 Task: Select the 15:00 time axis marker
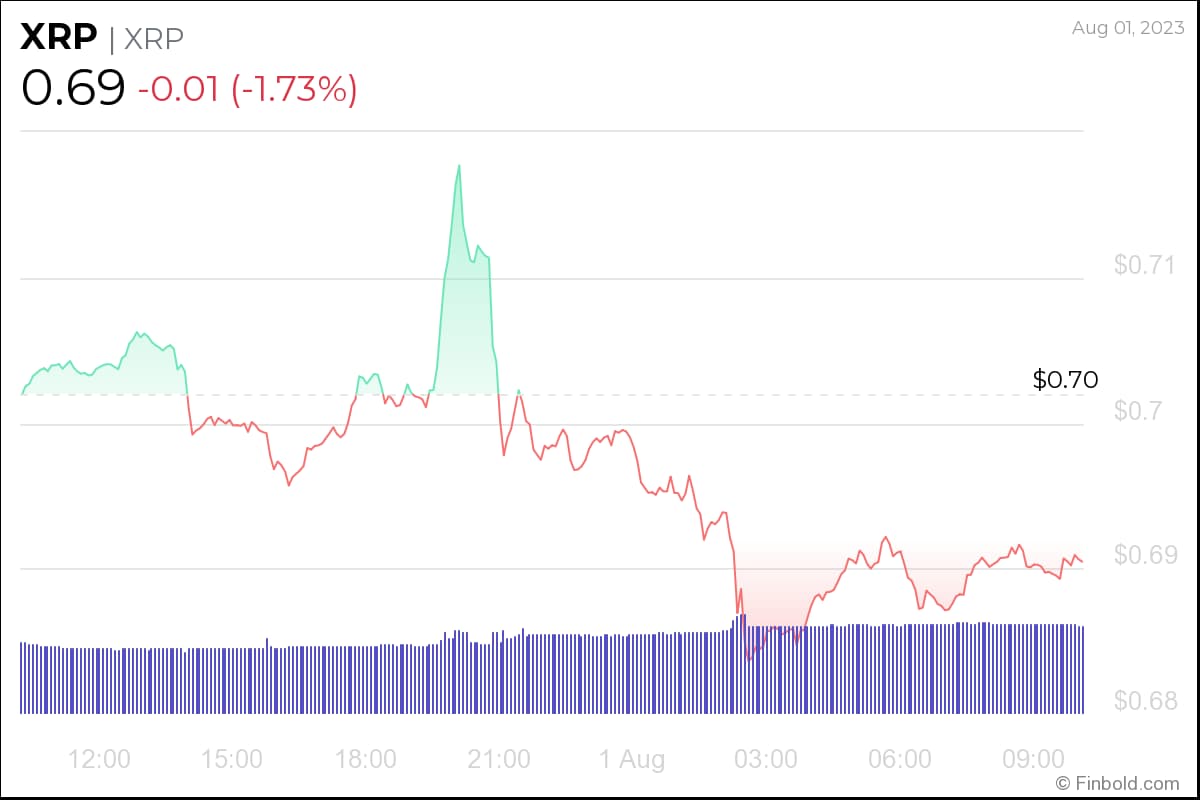pos(232,759)
